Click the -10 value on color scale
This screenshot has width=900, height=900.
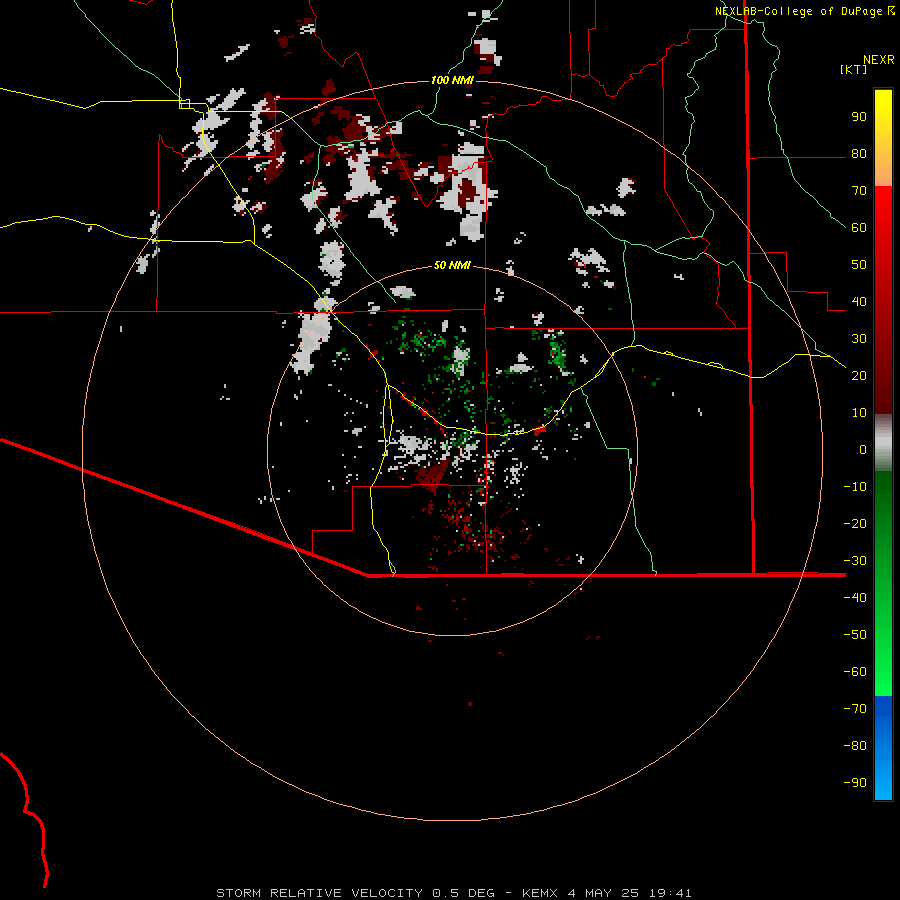pos(855,487)
